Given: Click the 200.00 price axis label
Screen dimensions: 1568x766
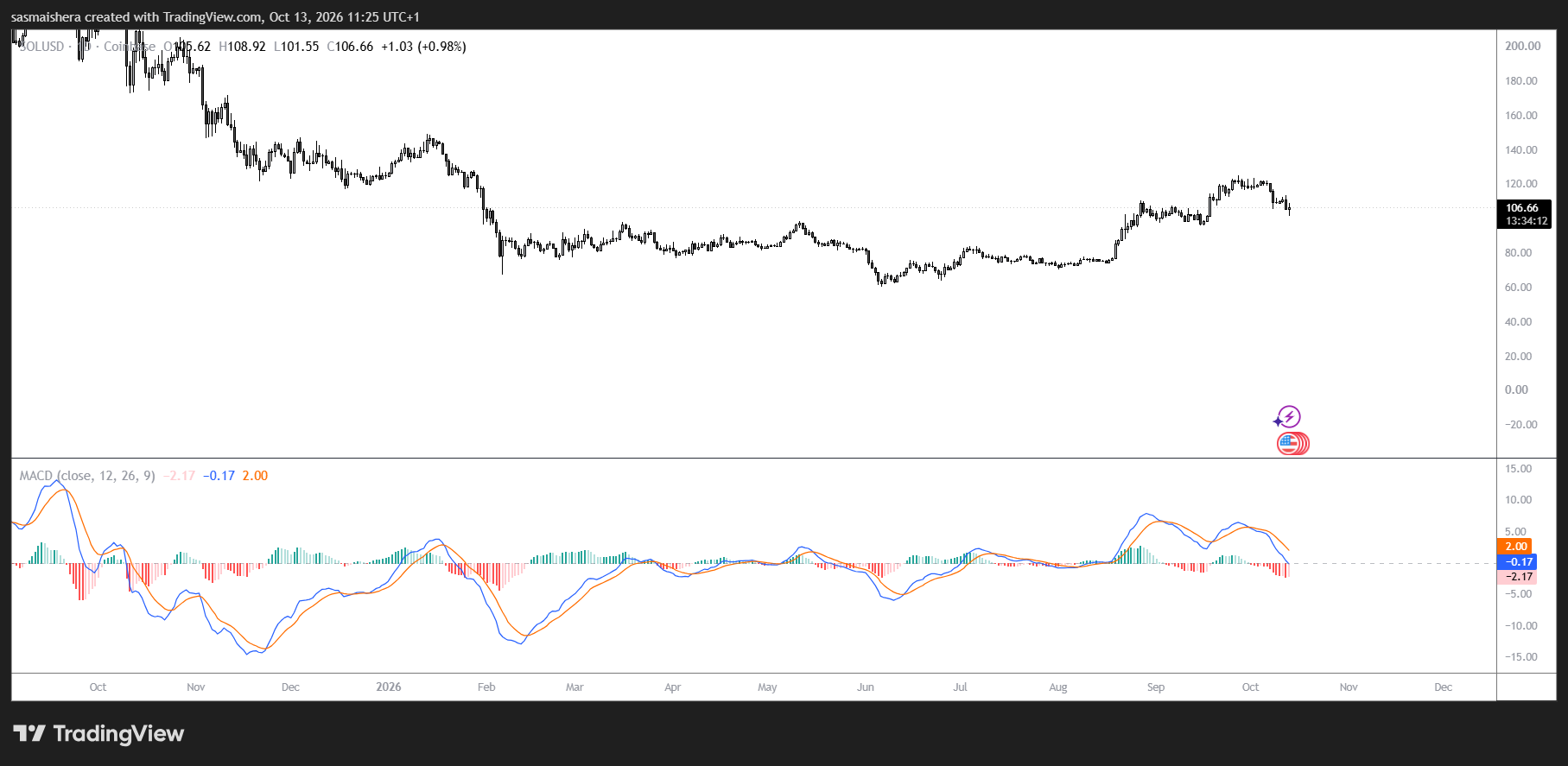Looking at the screenshot, I should [x=1522, y=47].
